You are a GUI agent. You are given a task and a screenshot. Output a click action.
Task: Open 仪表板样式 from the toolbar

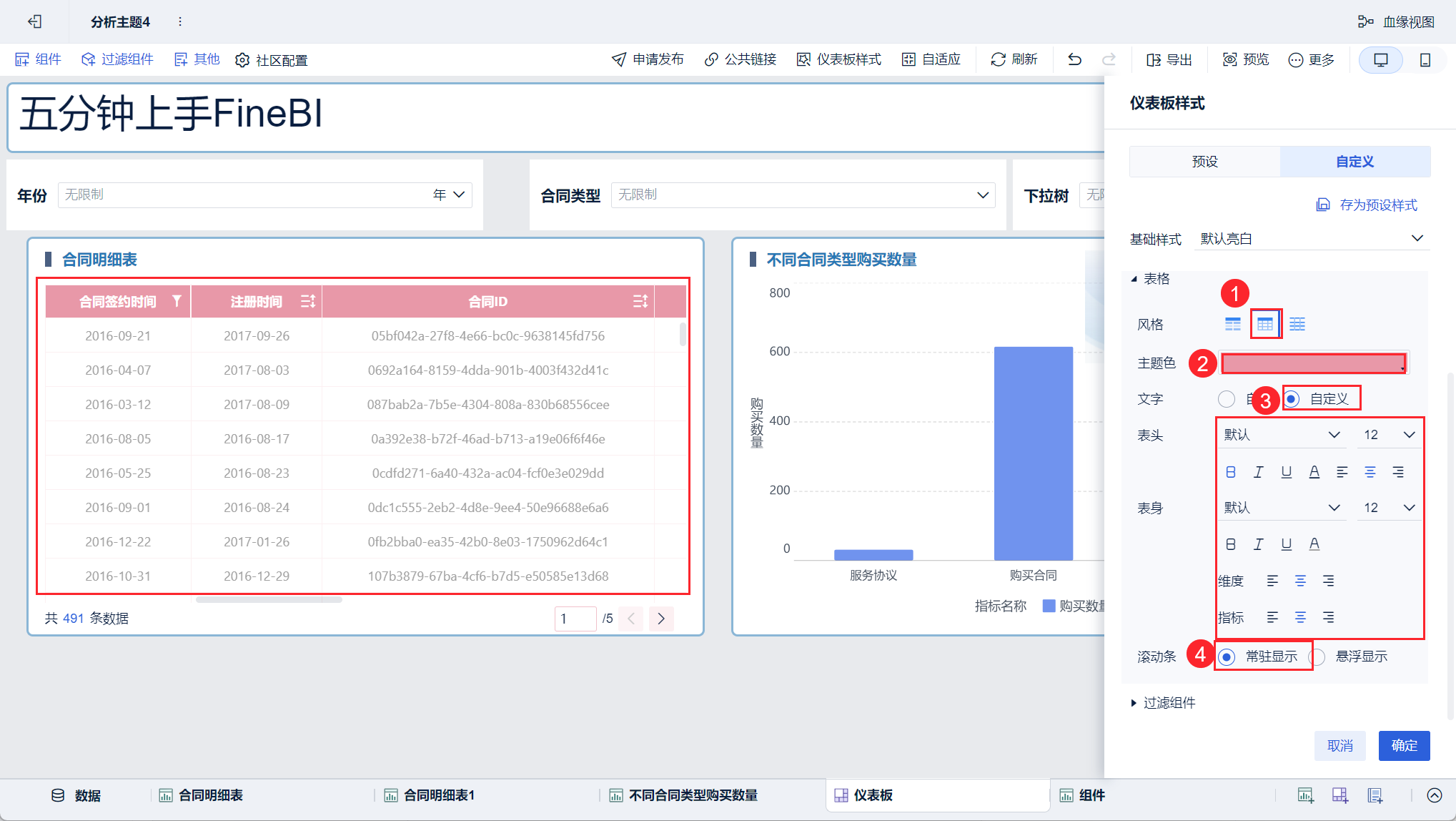(839, 59)
